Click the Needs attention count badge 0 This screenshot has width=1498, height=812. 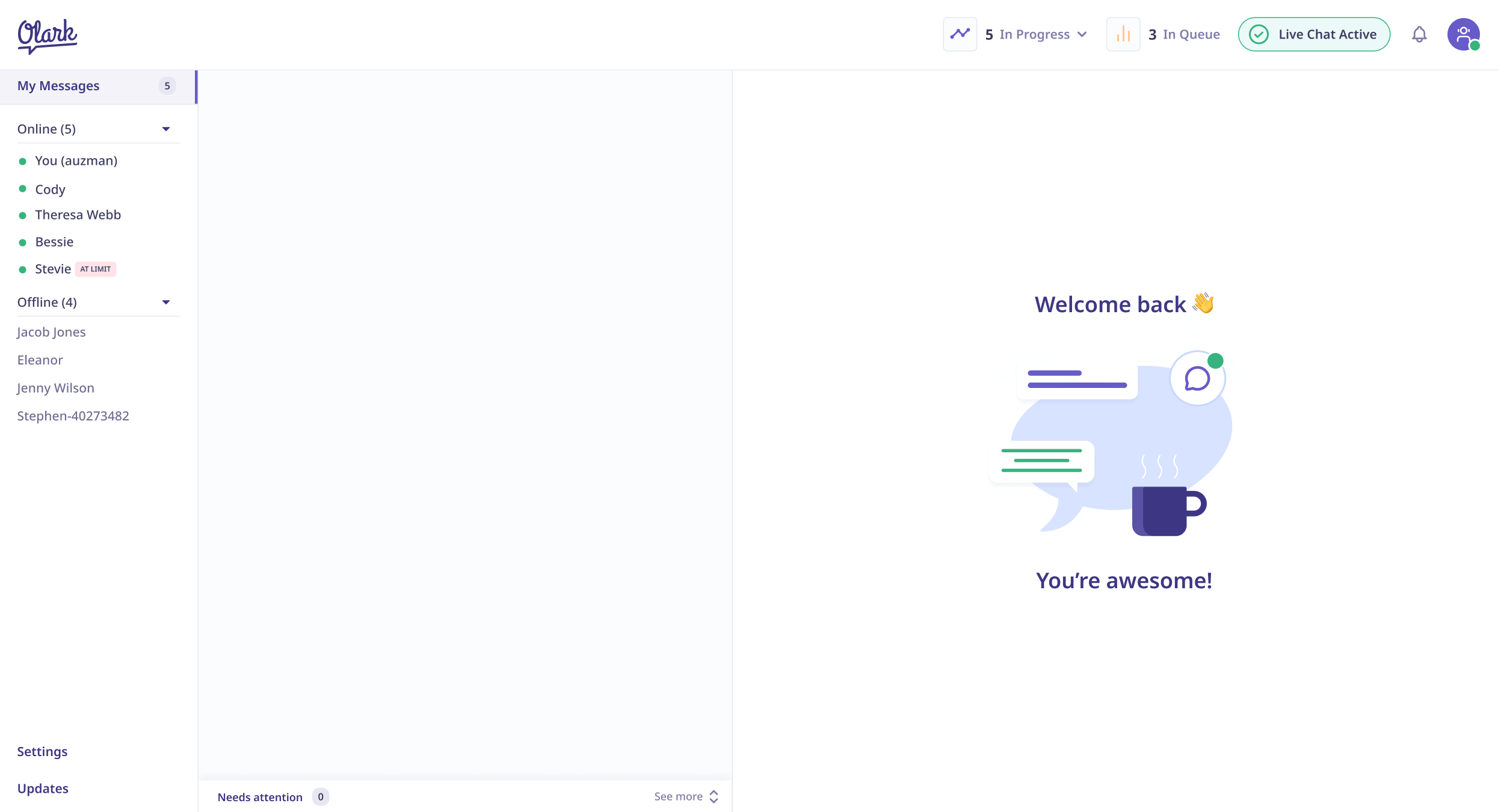pyautogui.click(x=321, y=797)
